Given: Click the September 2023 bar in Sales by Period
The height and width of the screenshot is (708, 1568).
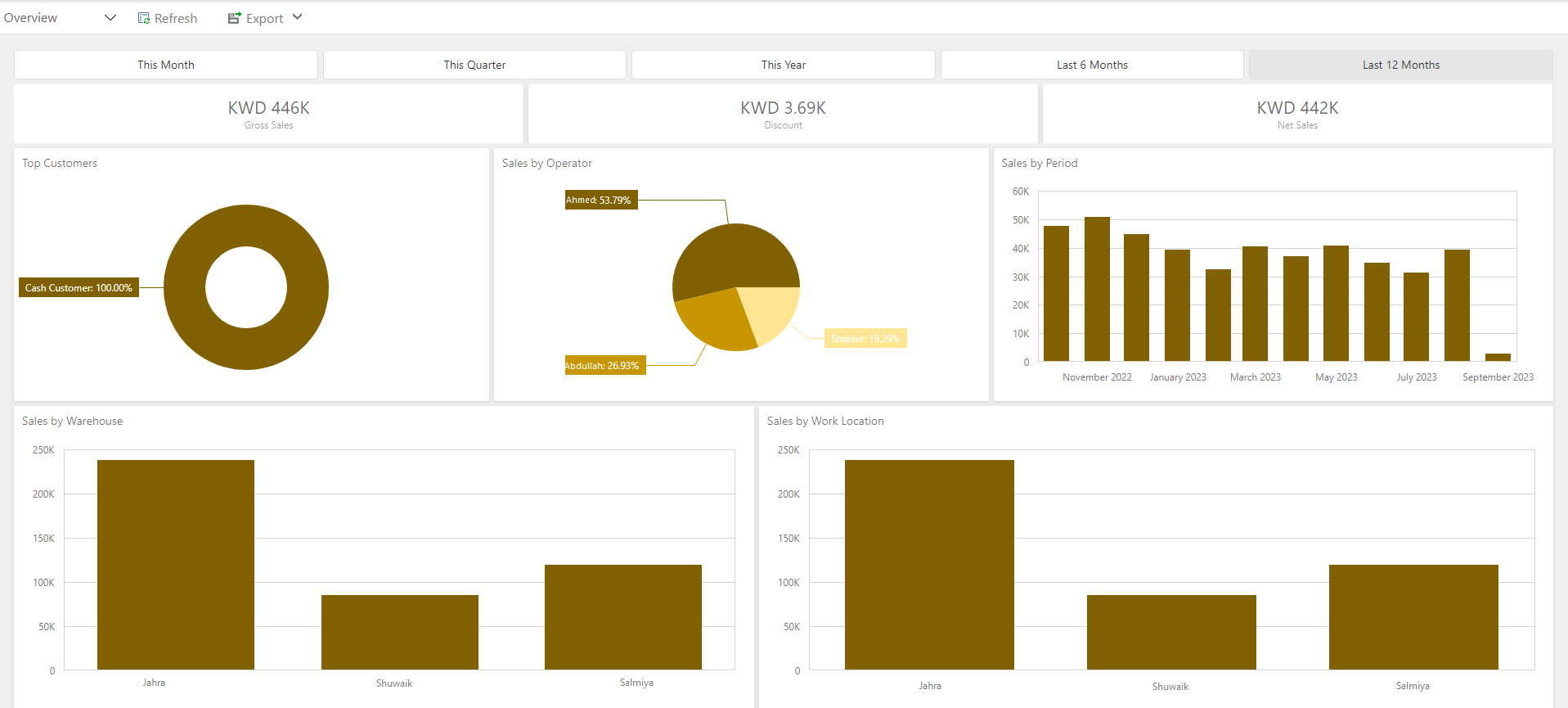Looking at the screenshot, I should (x=1497, y=357).
